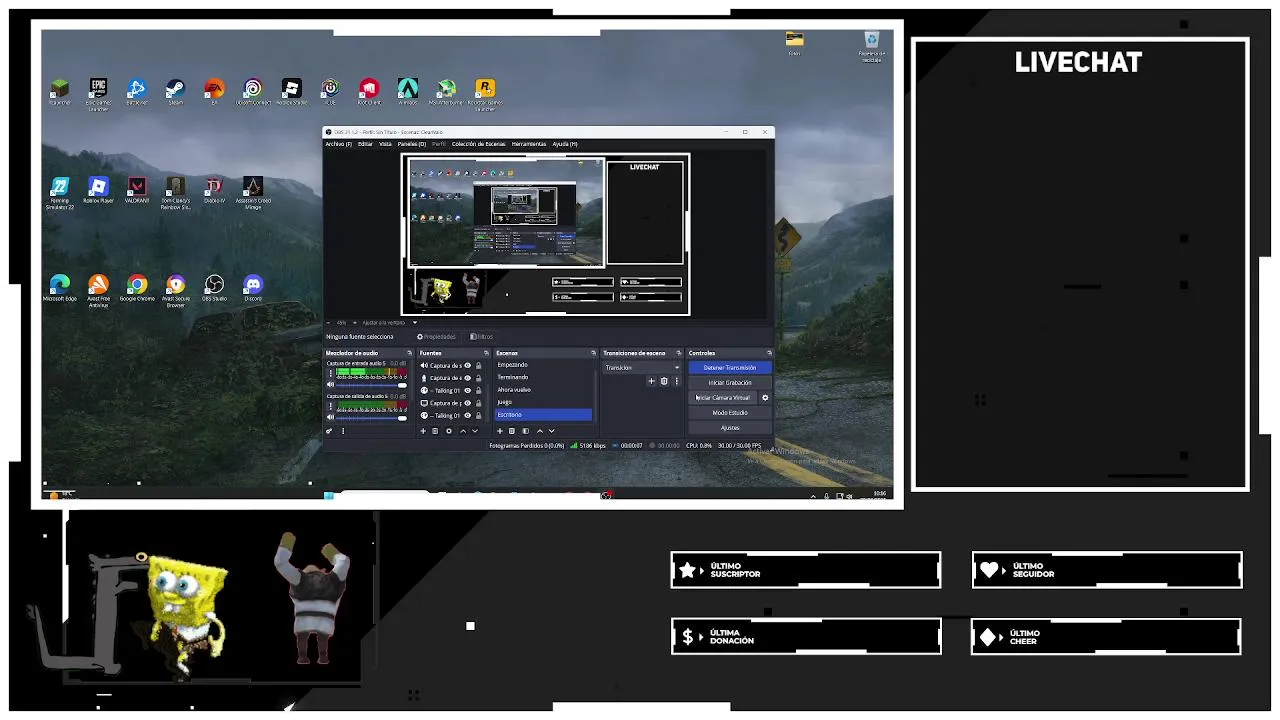Launch VALORANT desktop shortcut

point(137,190)
